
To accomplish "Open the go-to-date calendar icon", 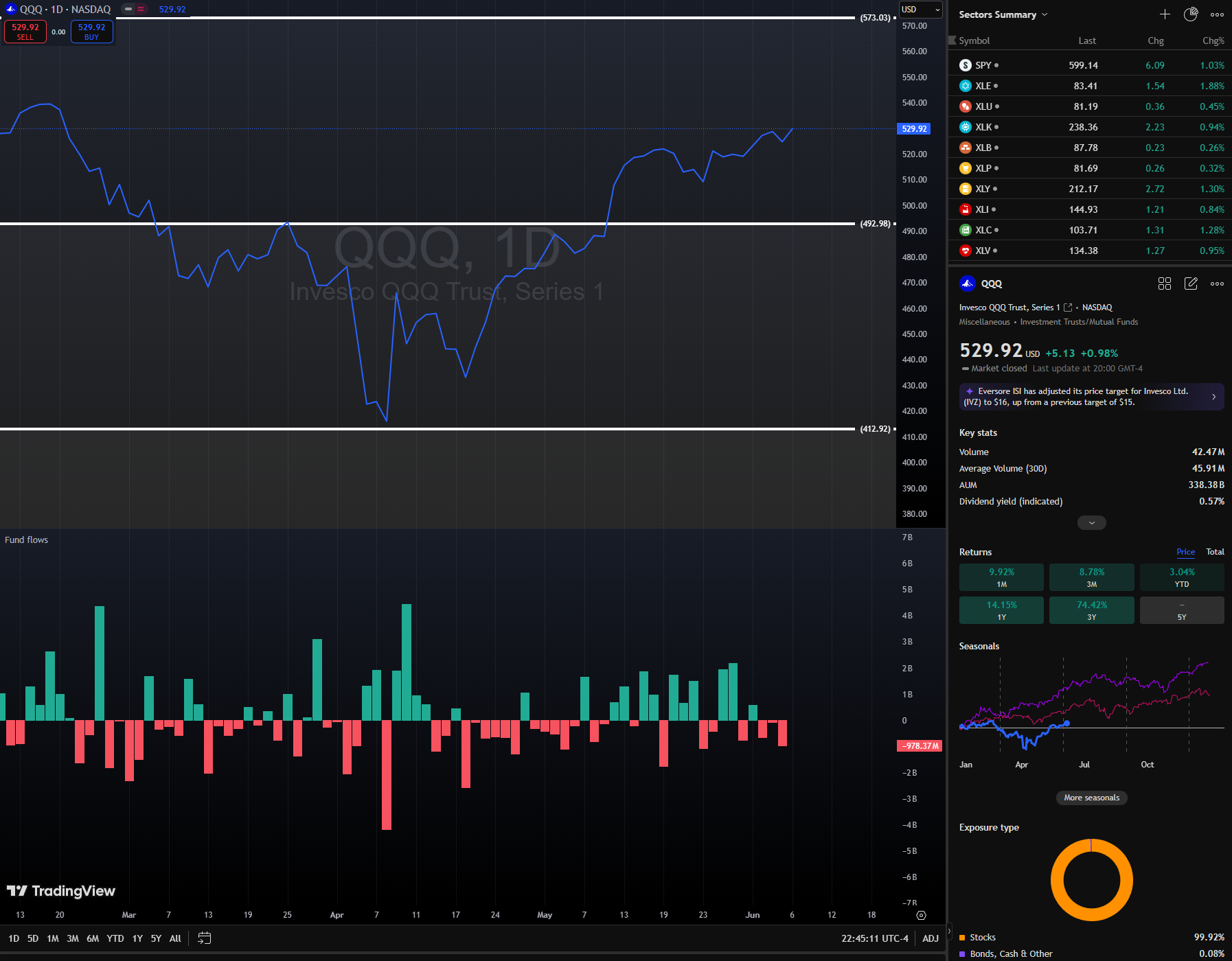I will [x=204, y=938].
